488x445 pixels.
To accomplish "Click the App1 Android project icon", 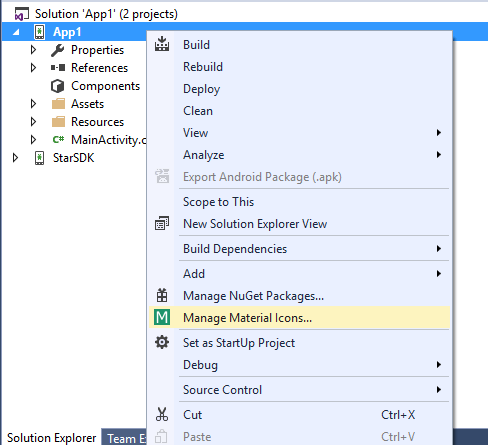I will pos(39,32).
